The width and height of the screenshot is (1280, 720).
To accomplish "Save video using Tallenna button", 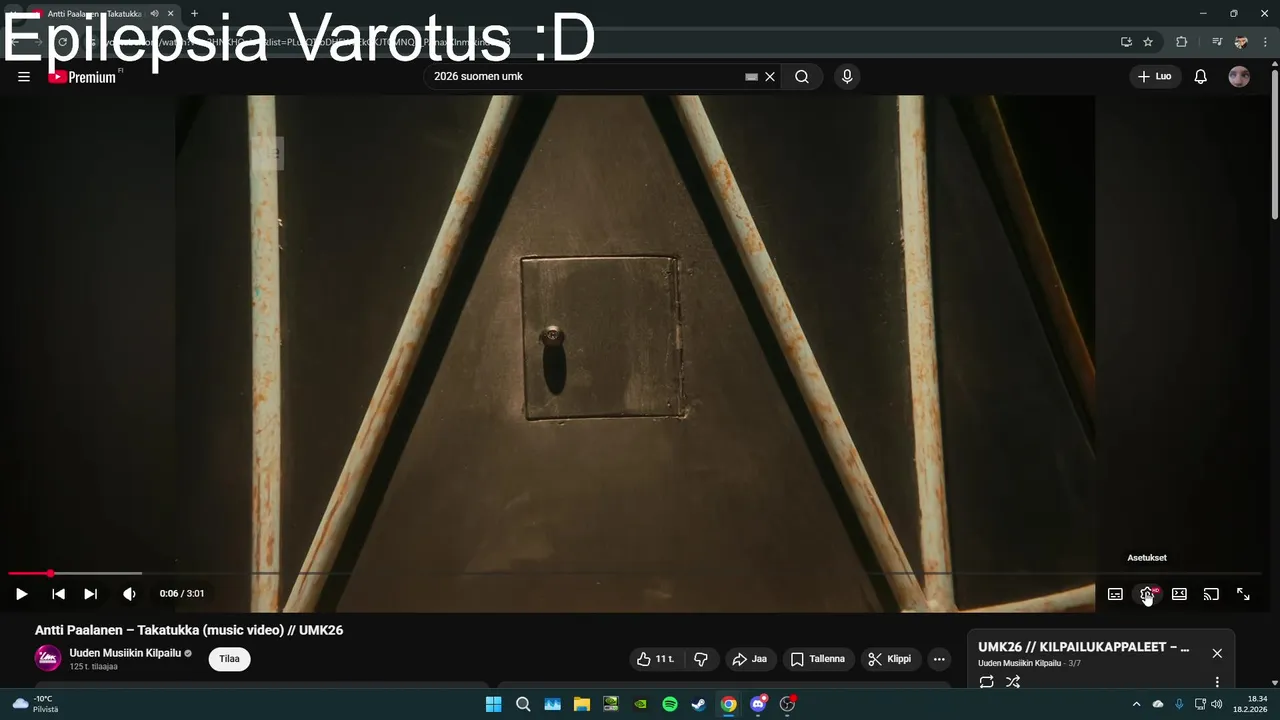I will click(817, 659).
